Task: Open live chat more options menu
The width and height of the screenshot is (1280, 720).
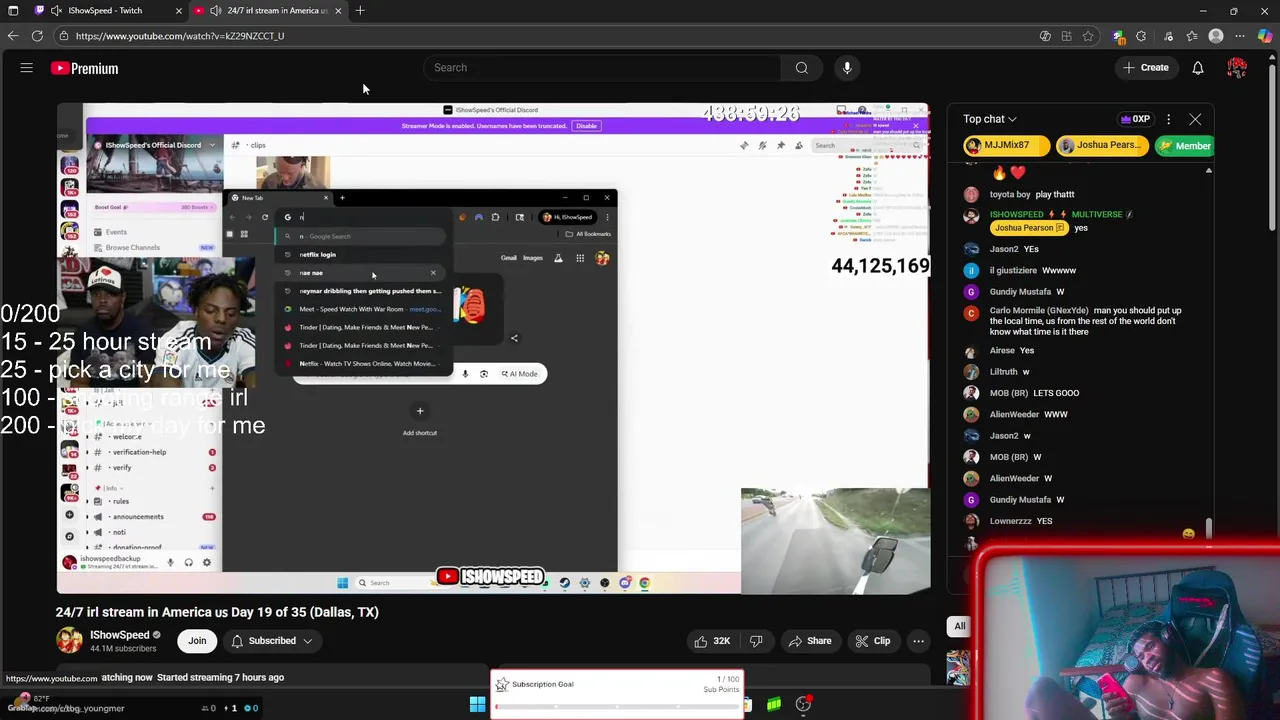Action: click(x=1168, y=119)
